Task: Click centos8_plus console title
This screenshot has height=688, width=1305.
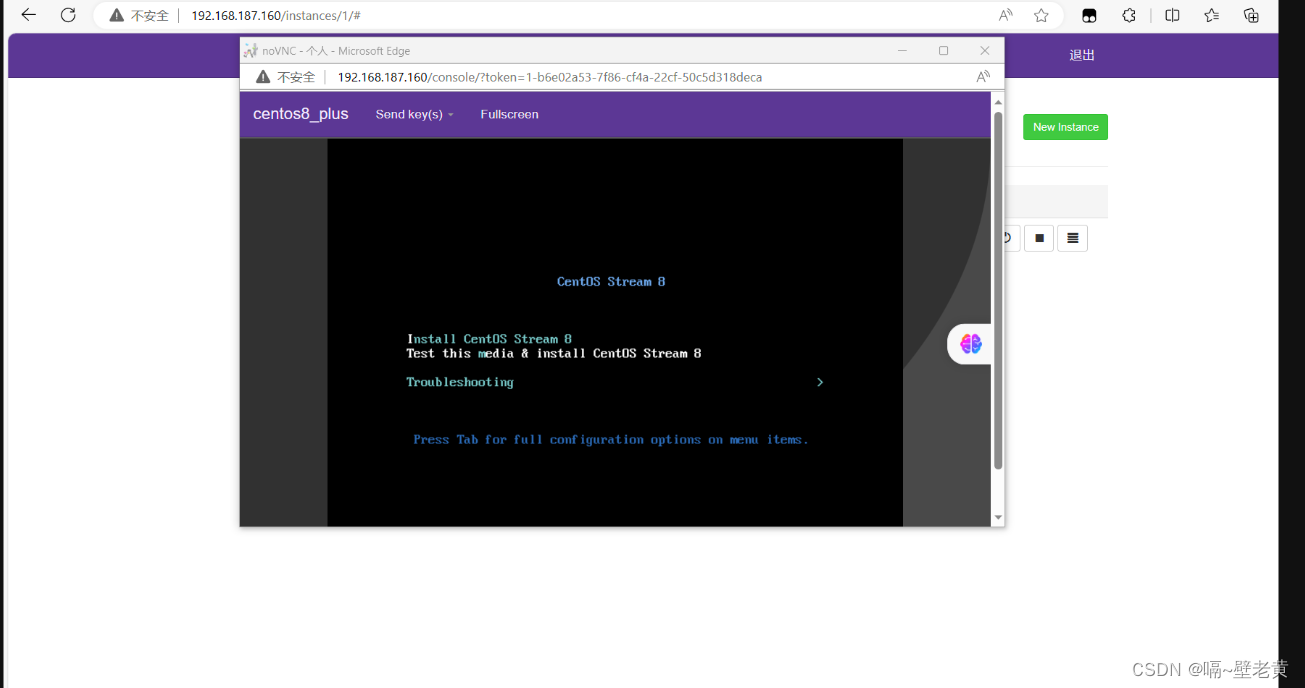Action: [x=301, y=114]
